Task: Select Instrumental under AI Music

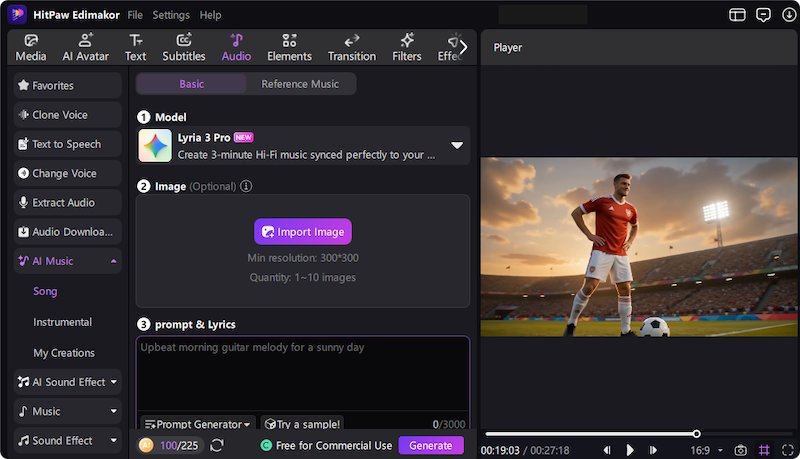Action: pos(62,322)
